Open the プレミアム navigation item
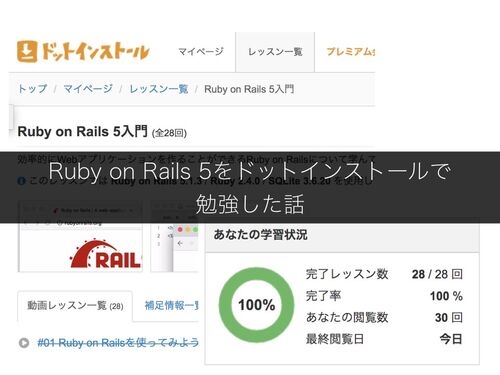Screen dimensions: 500x375 [350, 52]
